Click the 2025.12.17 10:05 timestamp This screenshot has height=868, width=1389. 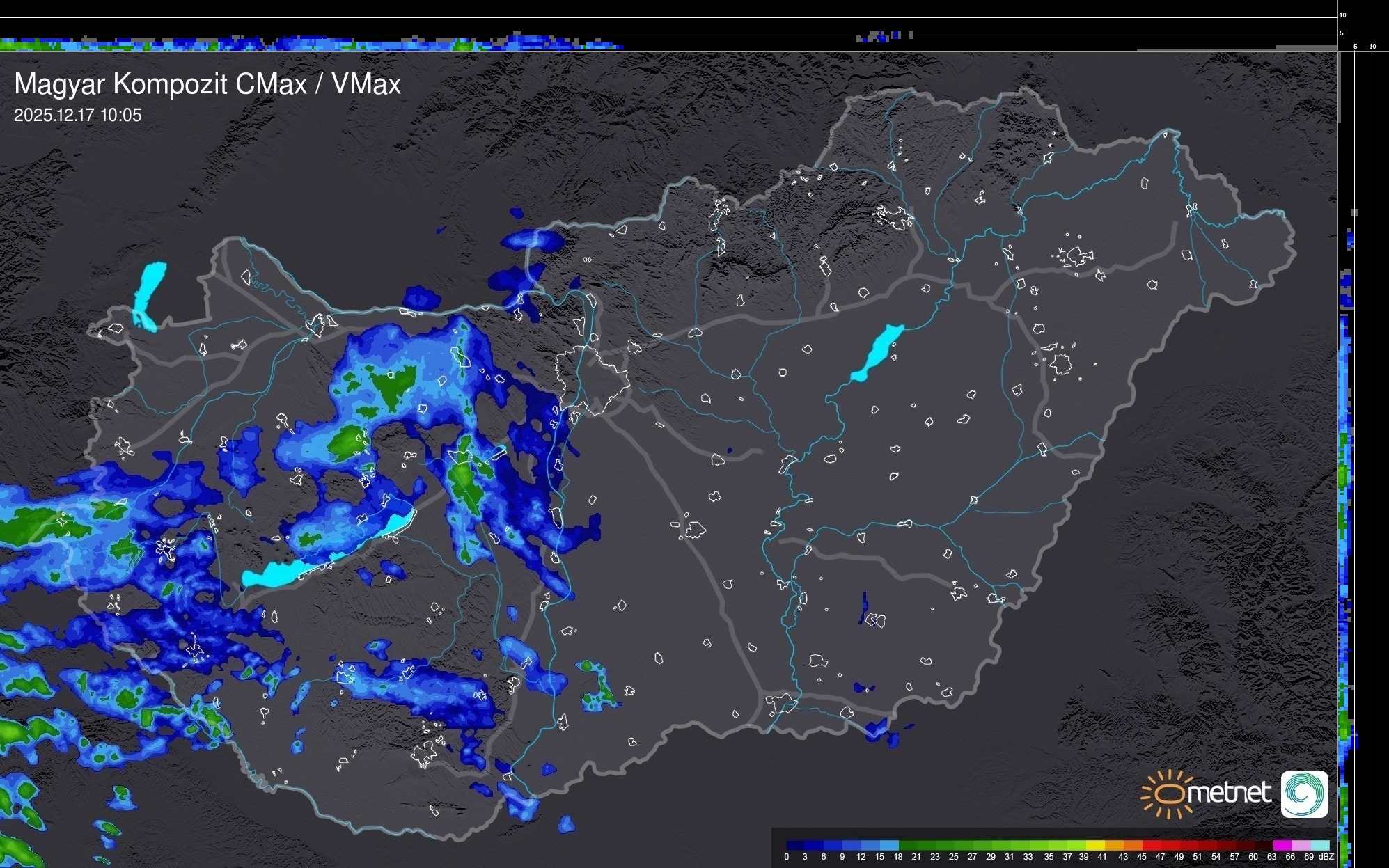click(77, 116)
